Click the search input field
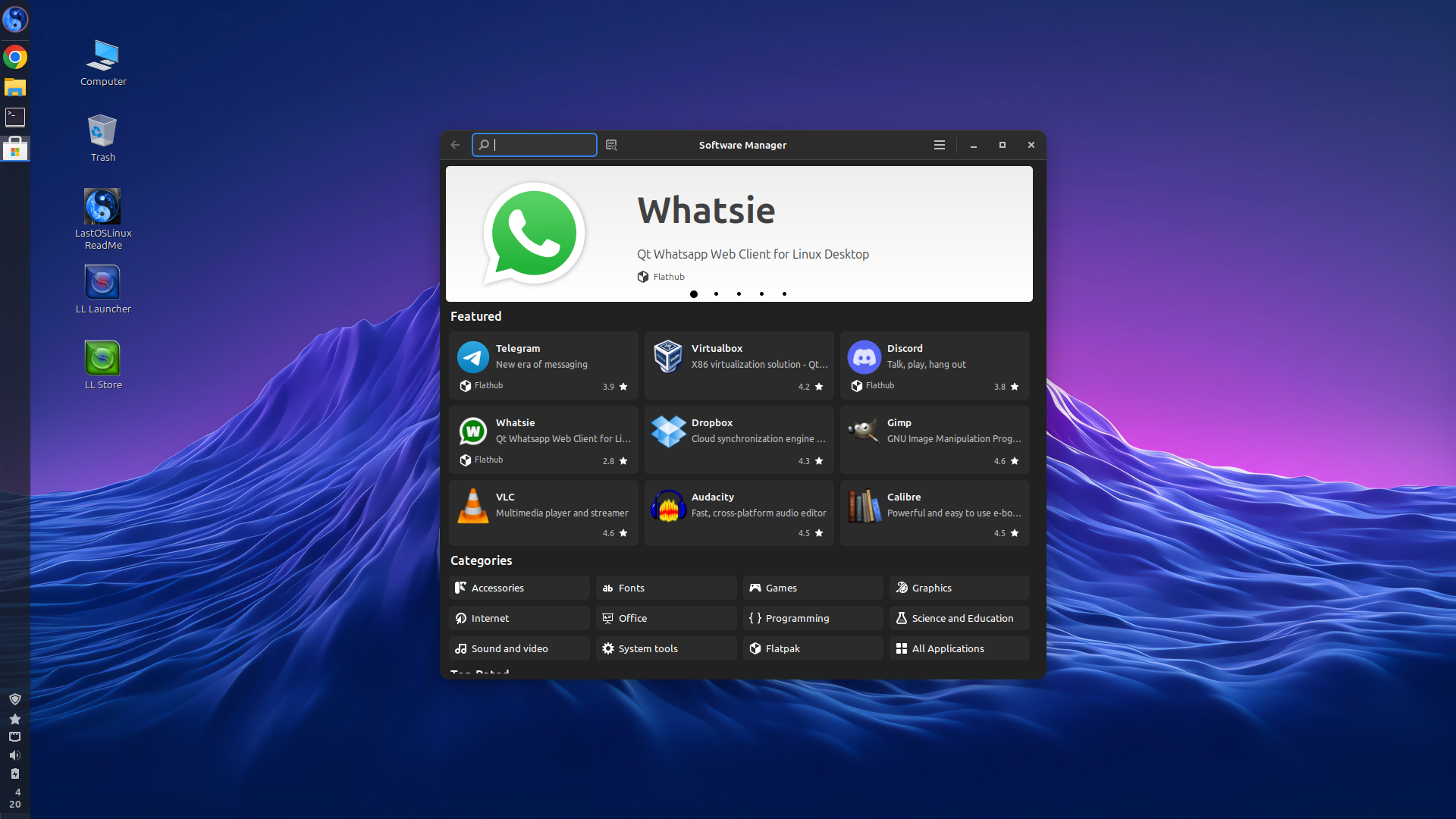Image resolution: width=1456 pixels, height=819 pixels. [x=535, y=145]
